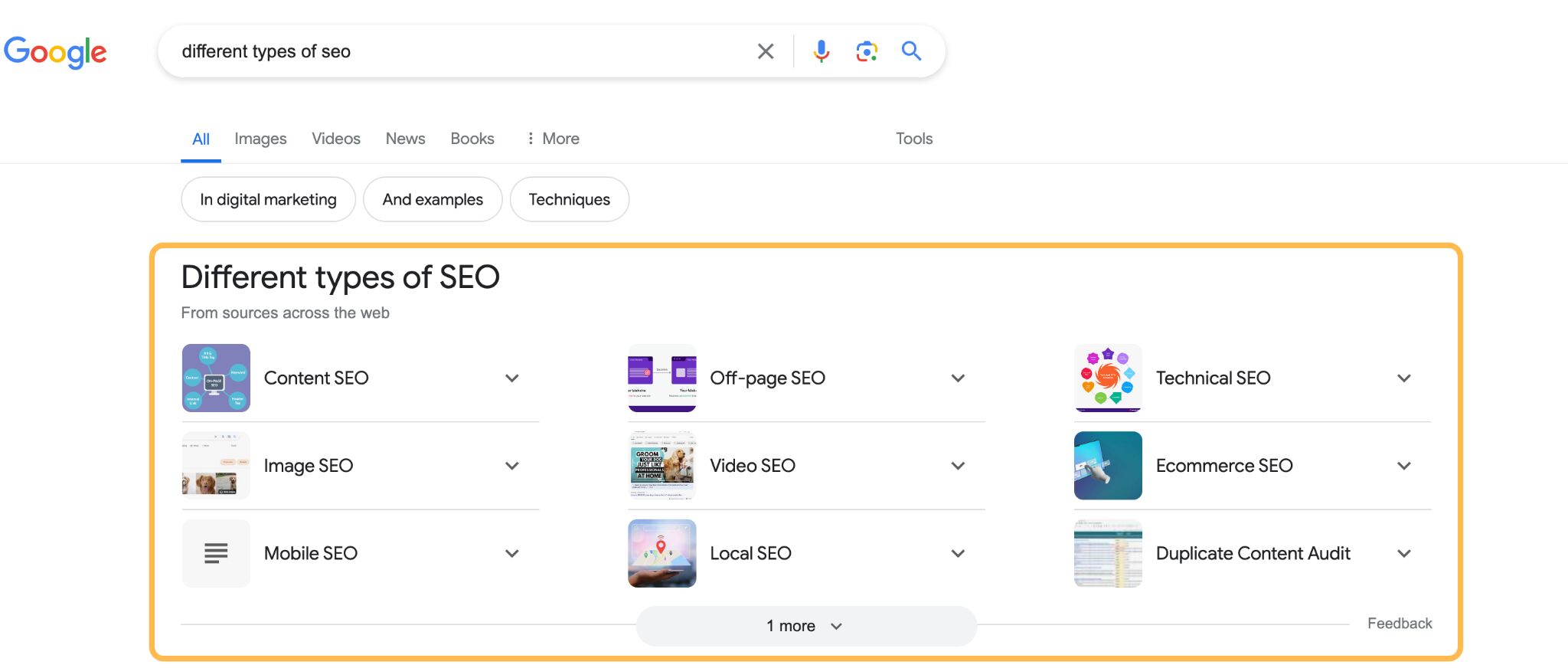Select the 'In digital marketing' chip

click(x=268, y=199)
